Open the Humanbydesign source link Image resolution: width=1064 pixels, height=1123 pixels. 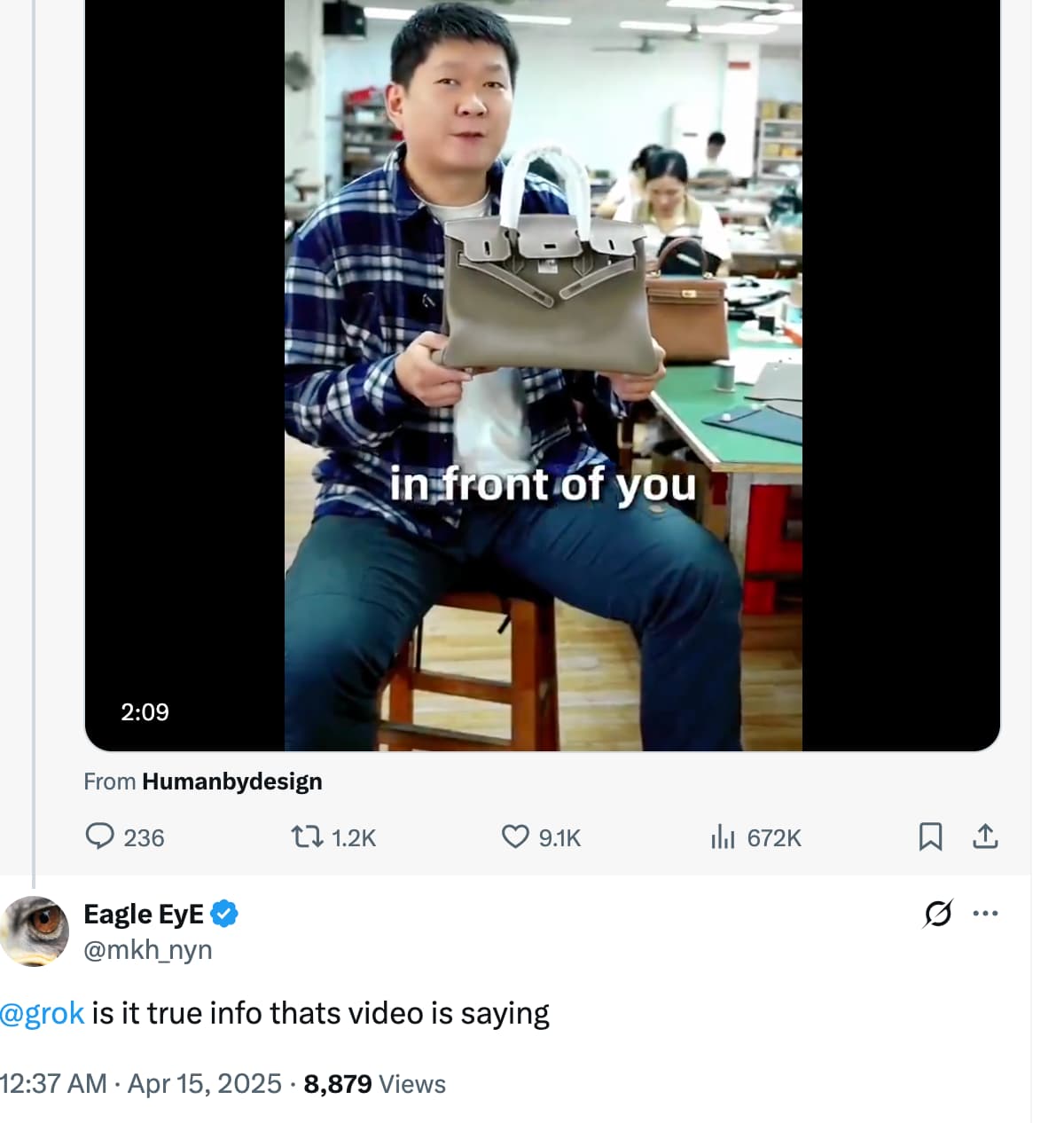pyautogui.click(x=231, y=781)
